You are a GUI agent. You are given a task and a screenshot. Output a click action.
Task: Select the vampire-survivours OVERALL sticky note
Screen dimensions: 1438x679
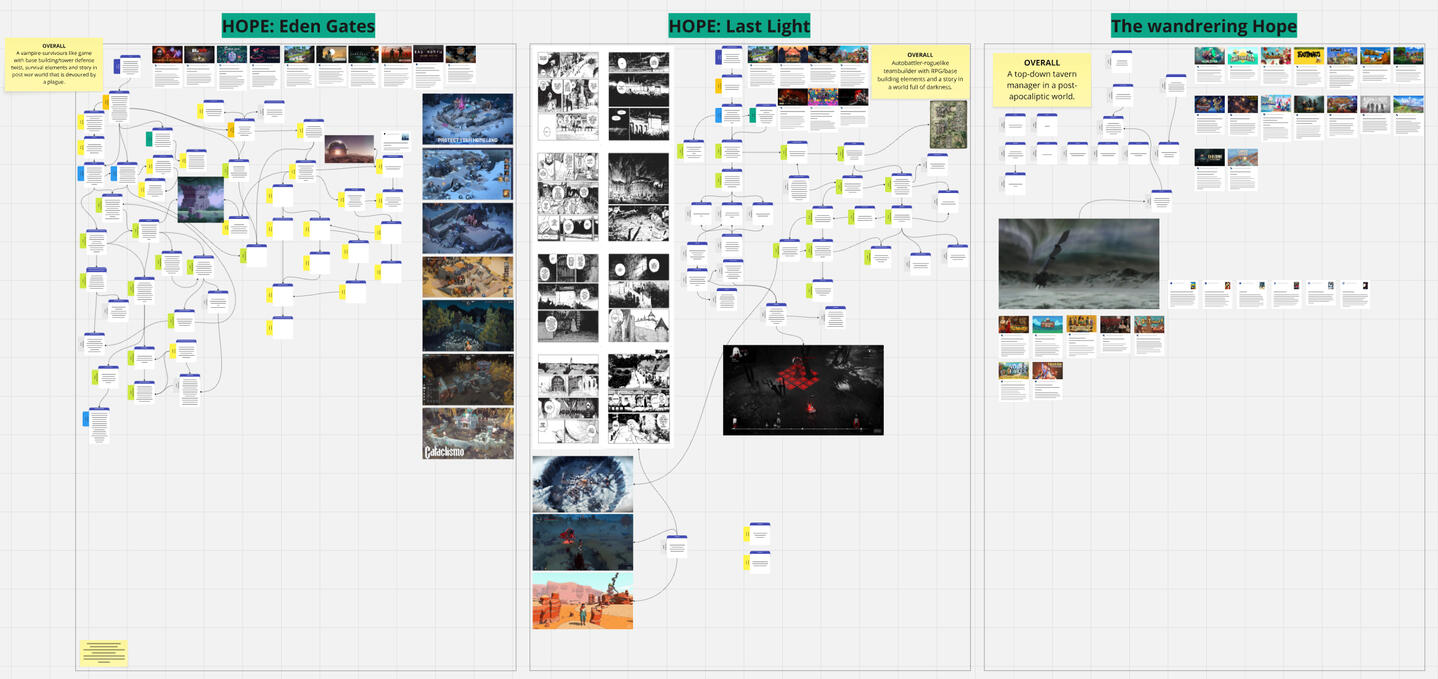(54, 65)
